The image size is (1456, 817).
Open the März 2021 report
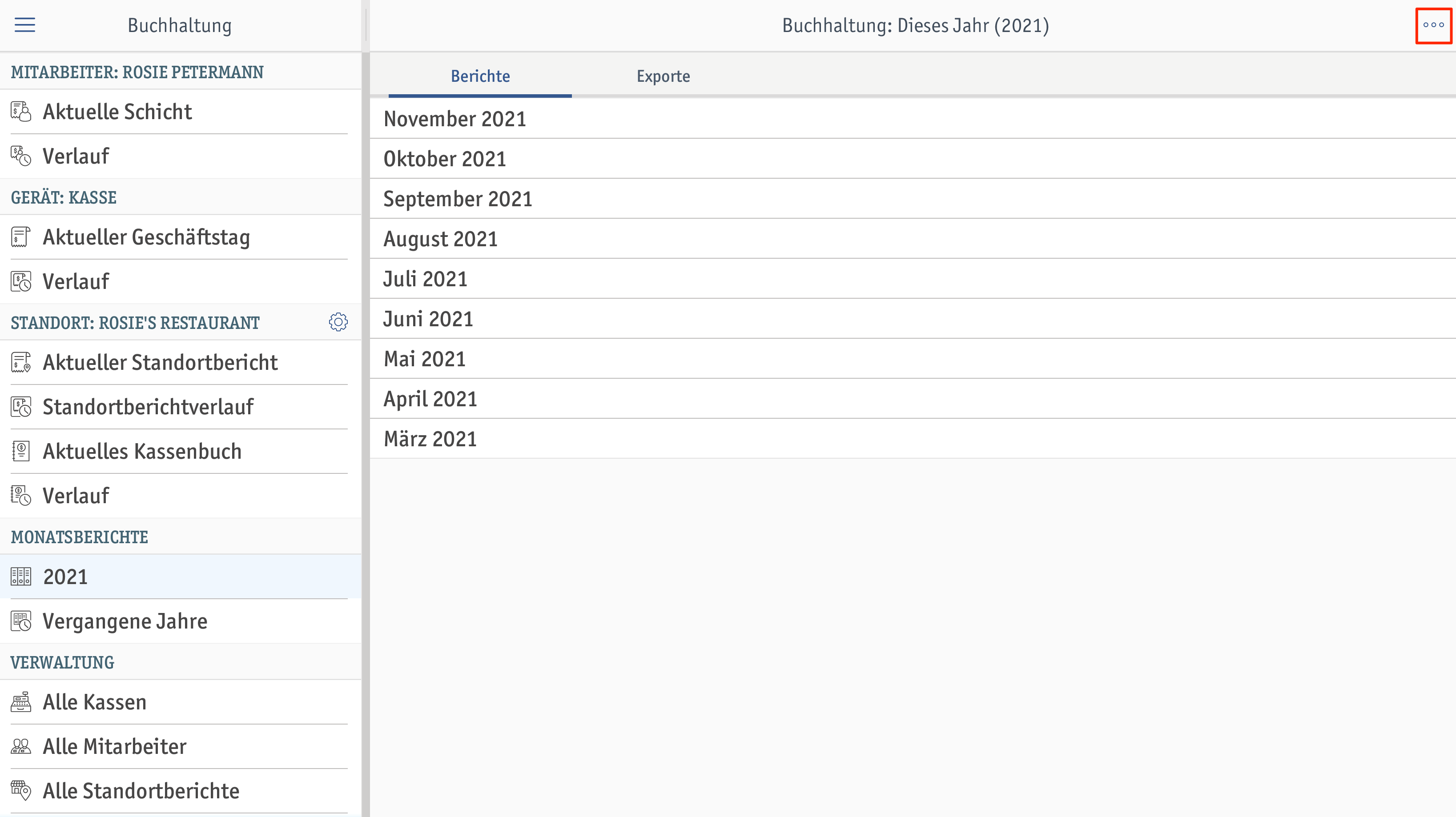913,438
